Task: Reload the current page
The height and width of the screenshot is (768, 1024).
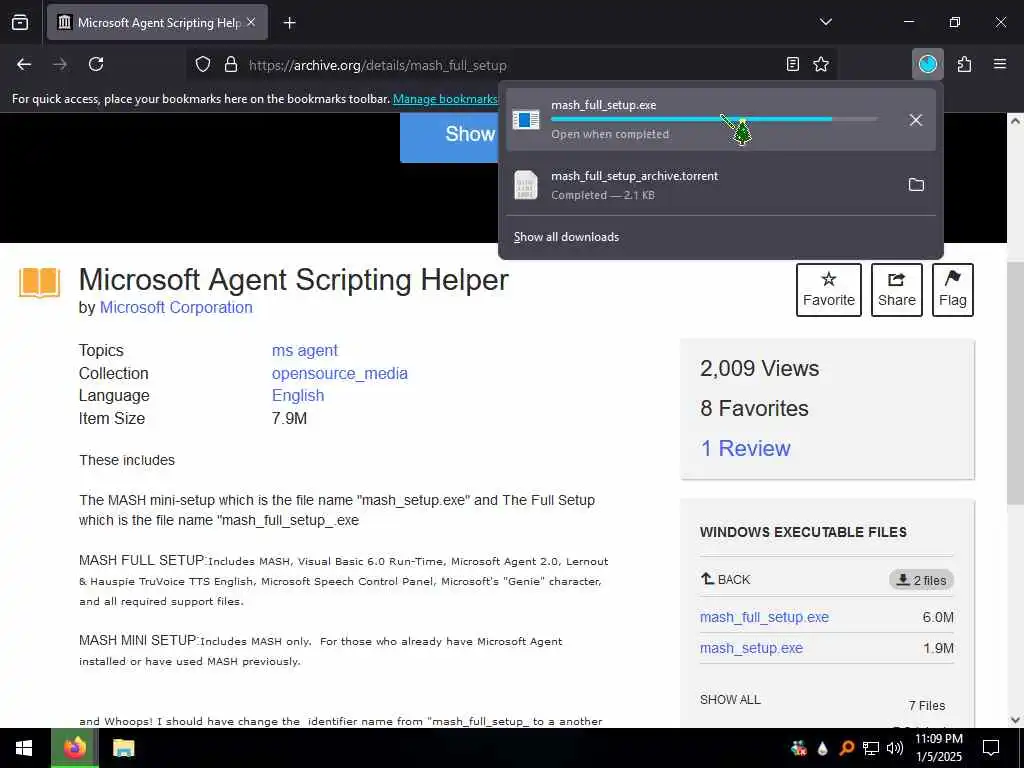Action: pos(96,64)
